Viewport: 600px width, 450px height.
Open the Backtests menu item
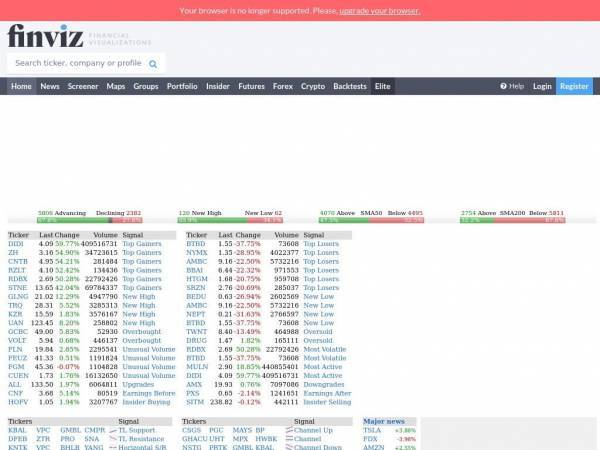(x=350, y=86)
